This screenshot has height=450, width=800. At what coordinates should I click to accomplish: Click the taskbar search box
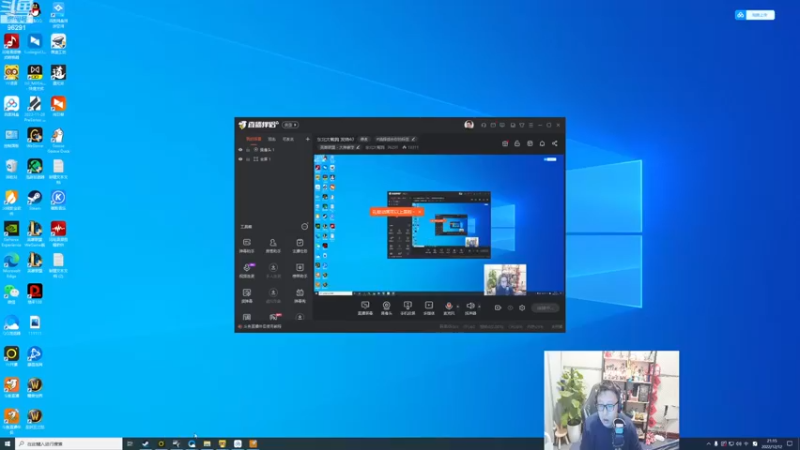pyautogui.click(x=69, y=444)
